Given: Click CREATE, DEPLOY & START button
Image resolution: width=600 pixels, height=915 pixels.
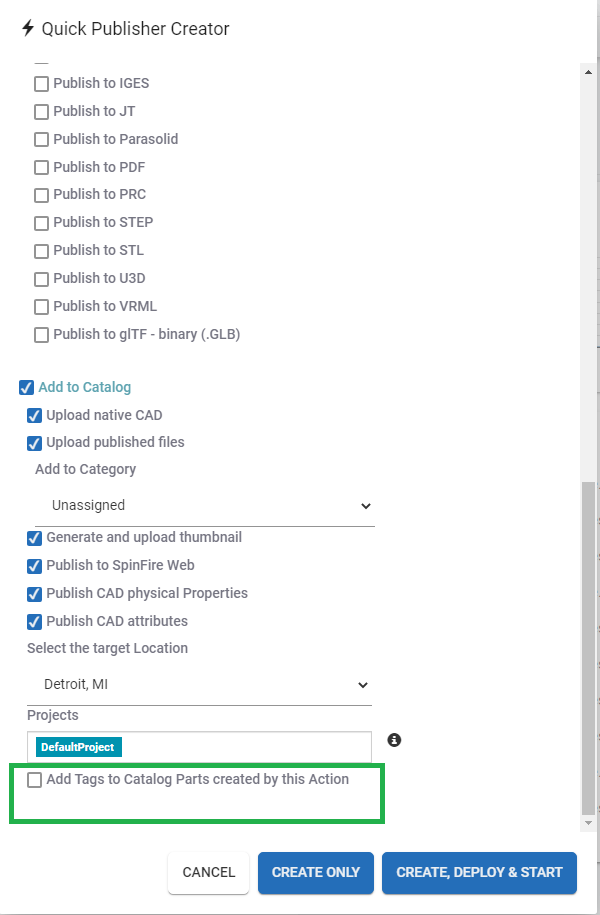Looking at the screenshot, I should coord(479,872).
